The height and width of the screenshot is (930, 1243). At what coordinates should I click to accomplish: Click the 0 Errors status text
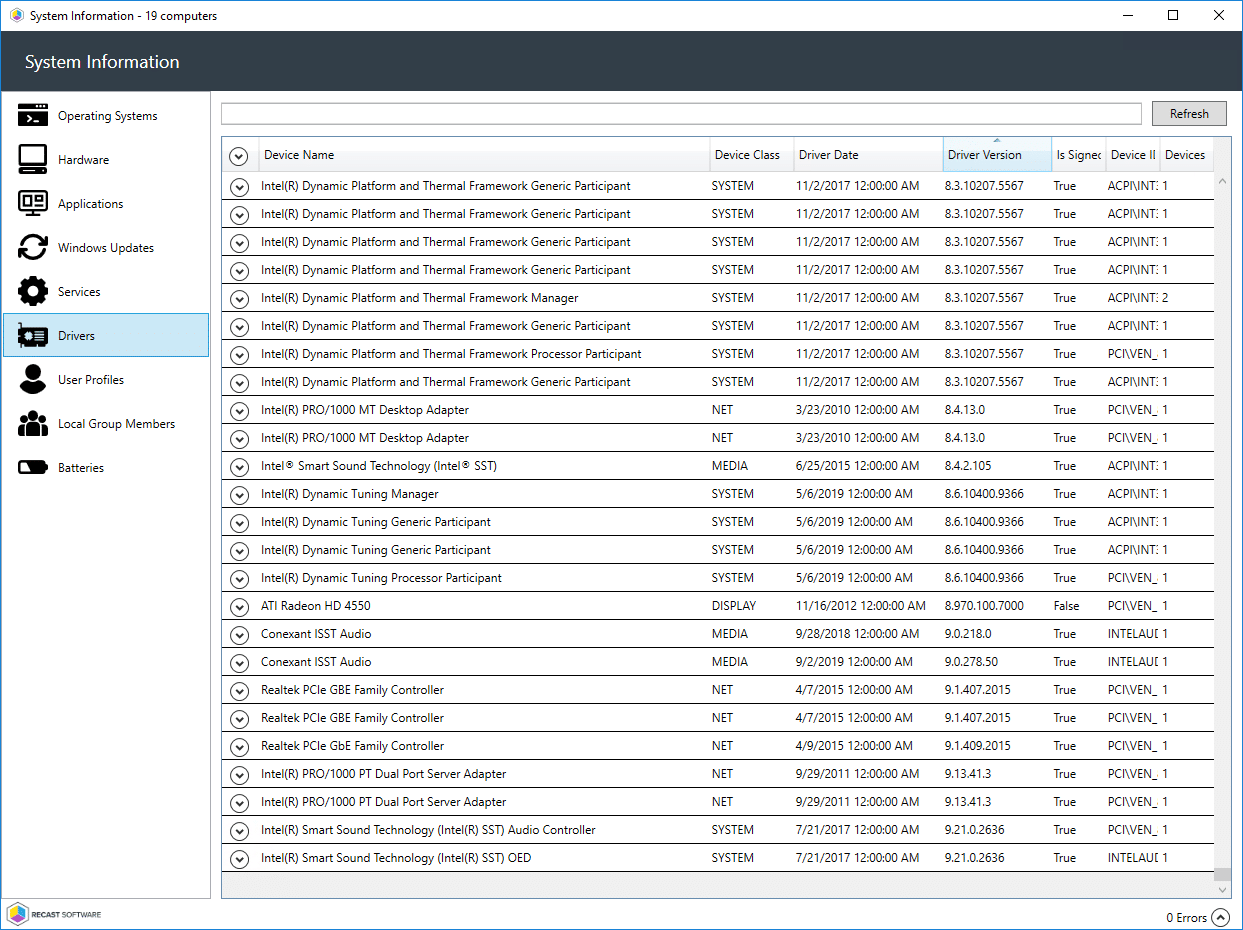(x=1187, y=917)
